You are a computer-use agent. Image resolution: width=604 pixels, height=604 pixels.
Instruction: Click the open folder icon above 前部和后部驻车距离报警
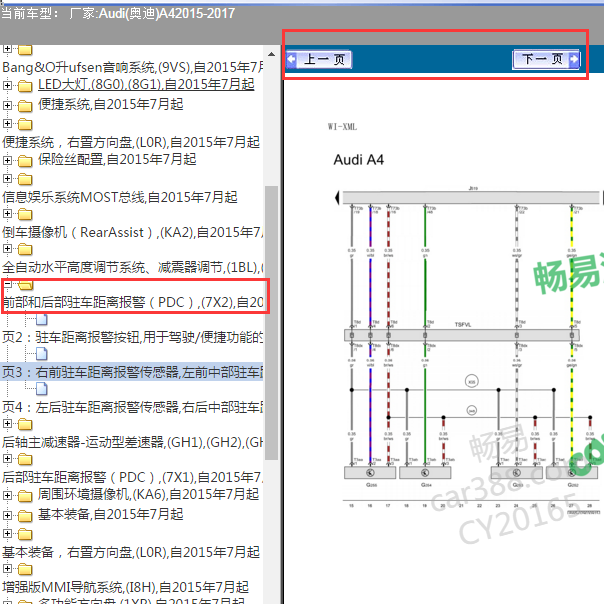[25, 285]
